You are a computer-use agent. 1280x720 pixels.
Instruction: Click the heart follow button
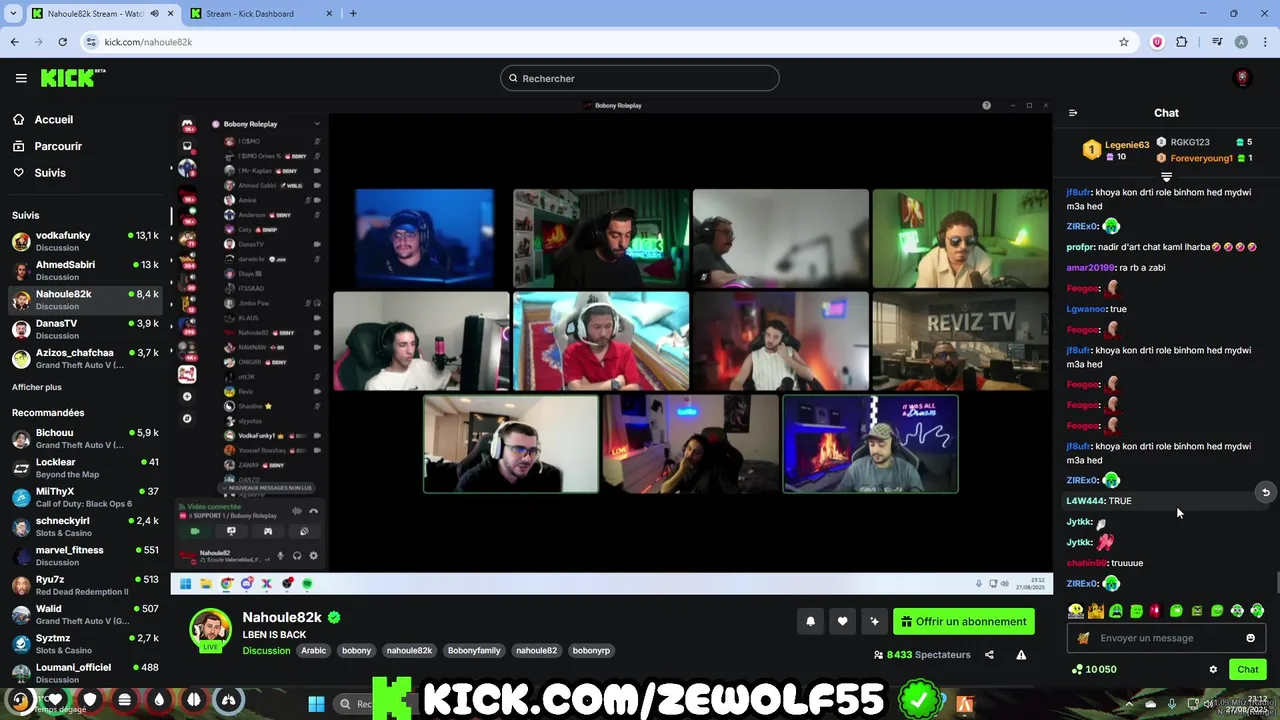[843, 622]
